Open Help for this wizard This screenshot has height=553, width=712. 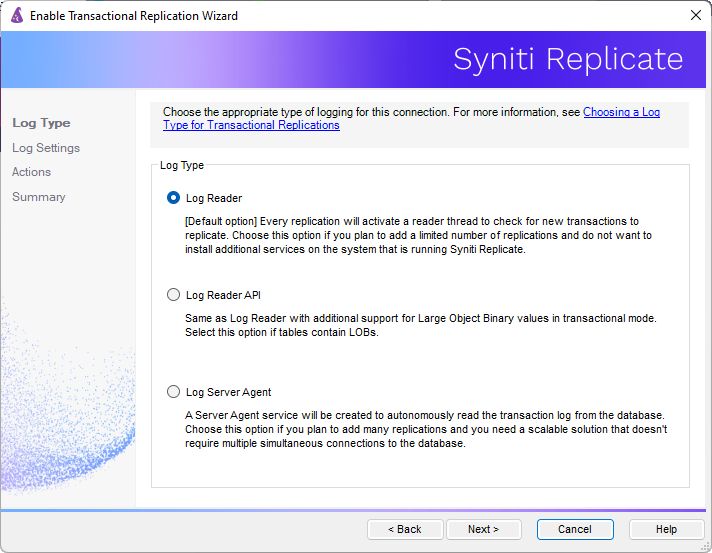(x=666, y=529)
